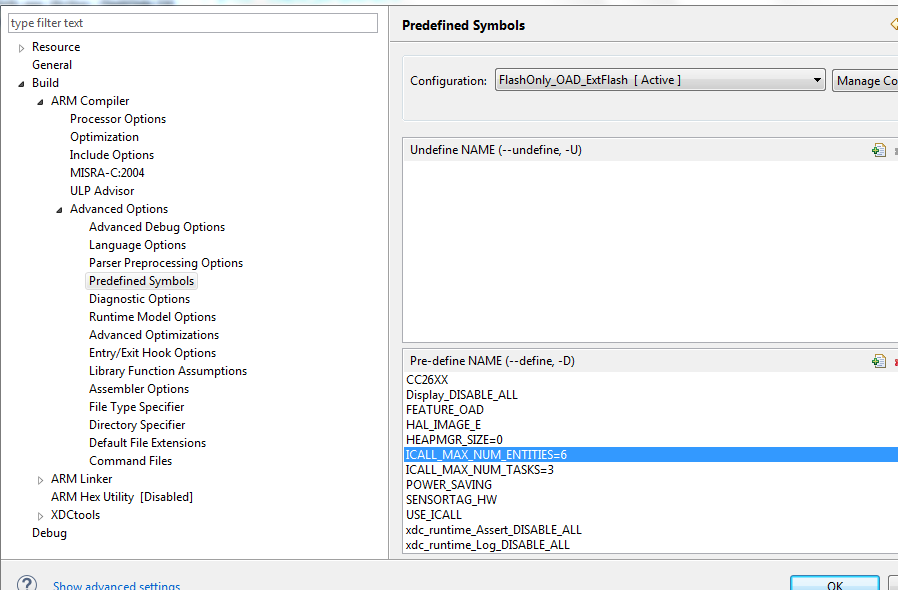The width and height of the screenshot is (898, 590).
Task: Select Directory Specifier
Action: (x=137, y=425)
